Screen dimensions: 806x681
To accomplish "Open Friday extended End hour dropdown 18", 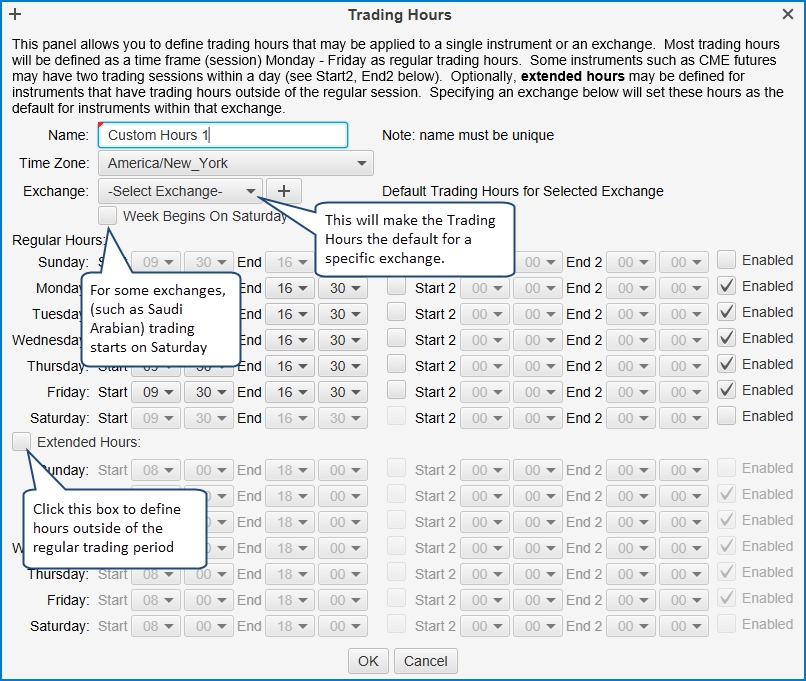I will 290,600.
